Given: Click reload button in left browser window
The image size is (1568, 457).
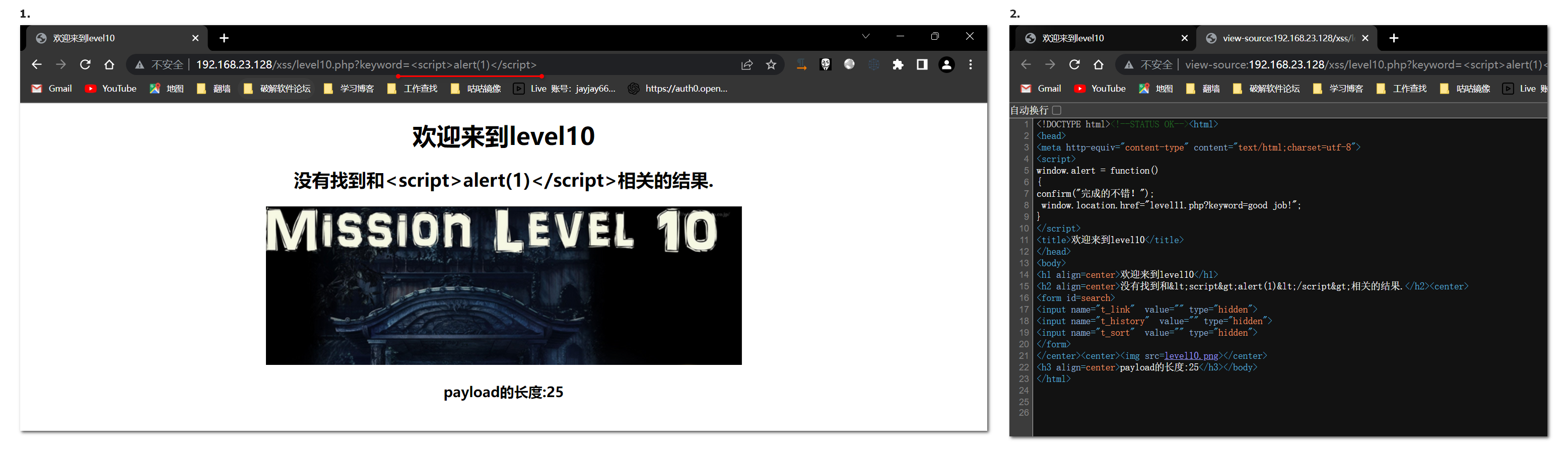Looking at the screenshot, I should point(85,64).
